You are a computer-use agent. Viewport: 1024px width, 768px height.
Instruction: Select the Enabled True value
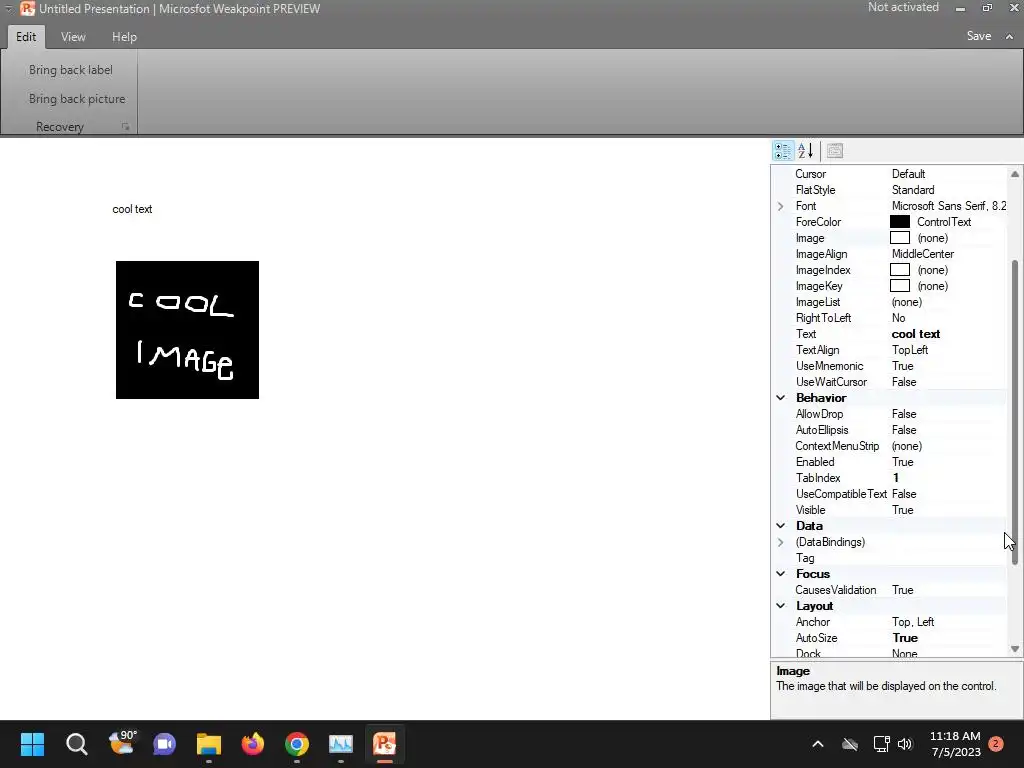click(903, 462)
